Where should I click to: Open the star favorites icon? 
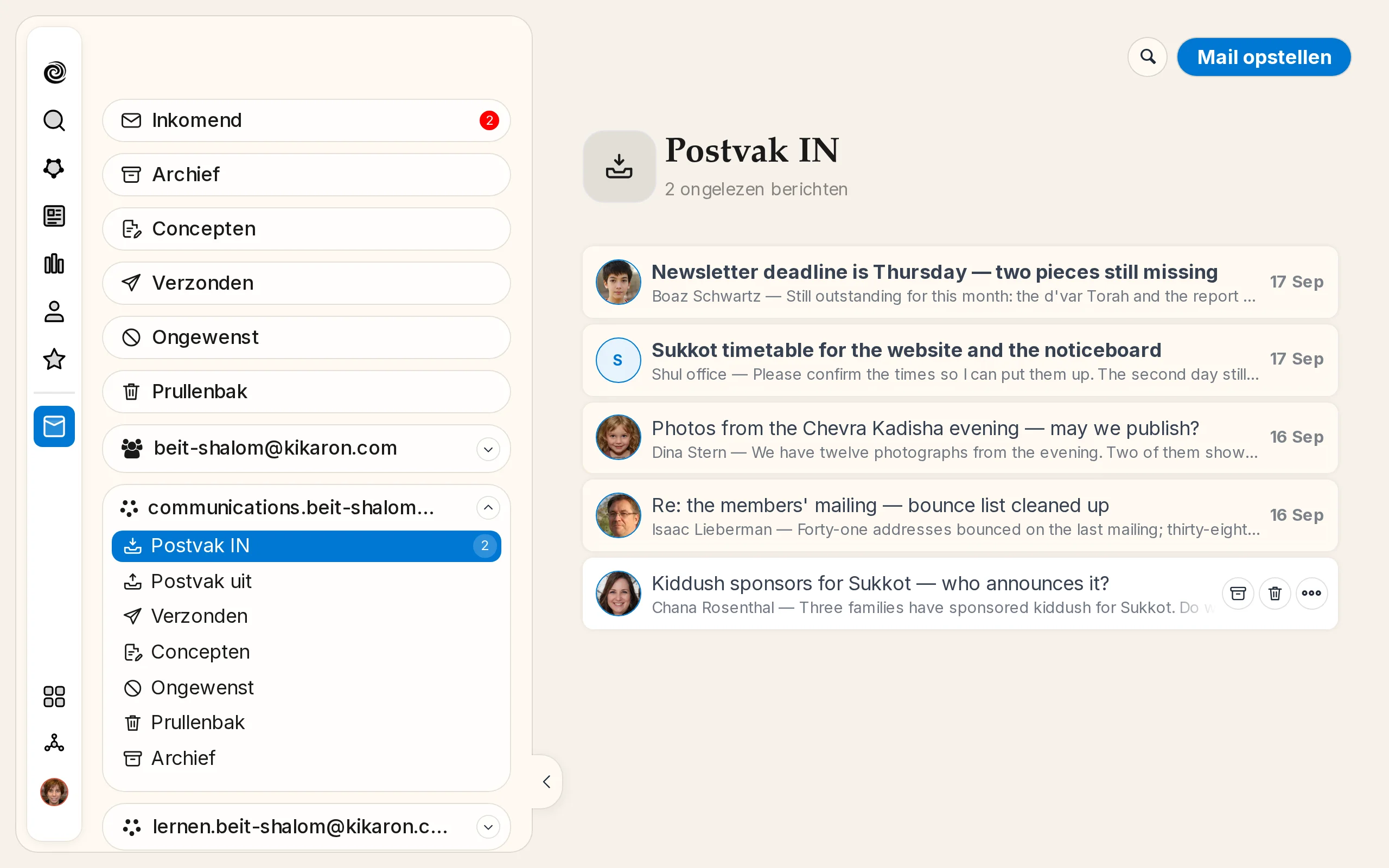click(54, 359)
